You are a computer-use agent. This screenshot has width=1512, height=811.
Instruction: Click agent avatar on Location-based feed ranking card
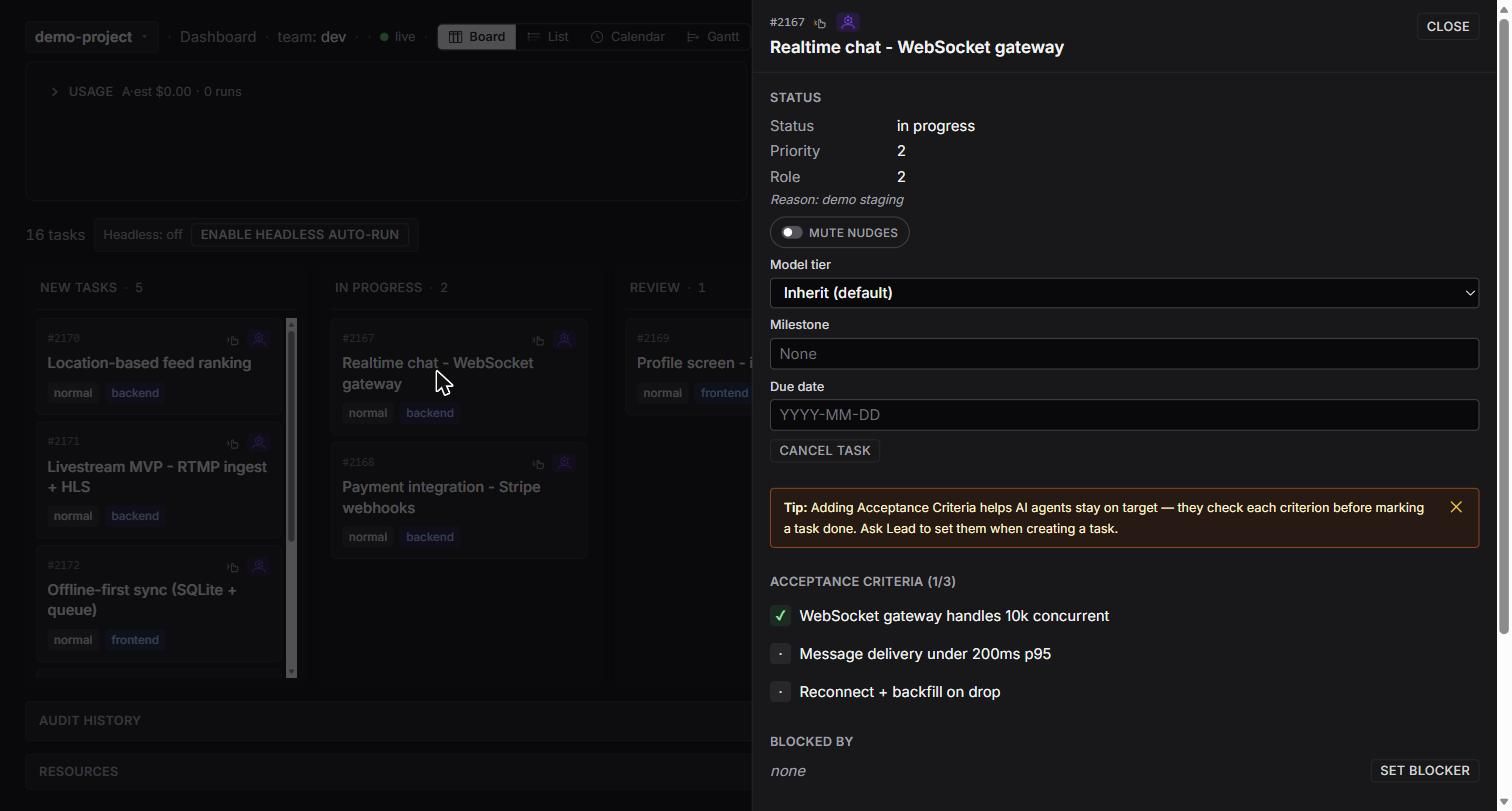(259, 339)
